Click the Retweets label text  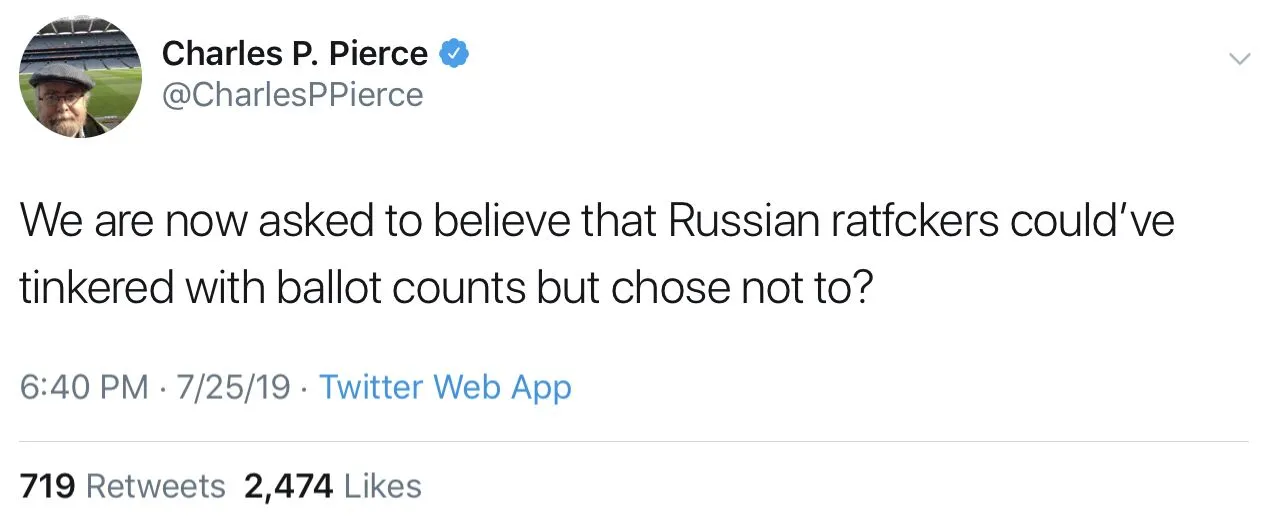click(155, 486)
